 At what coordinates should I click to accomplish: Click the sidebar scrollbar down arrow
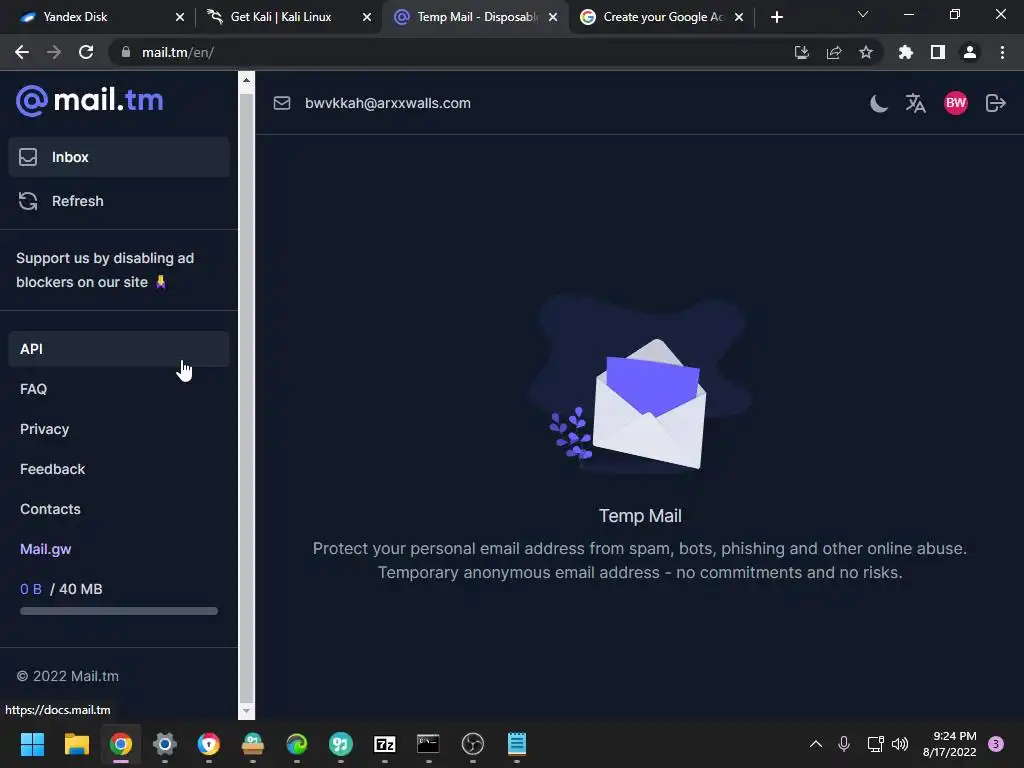246,711
